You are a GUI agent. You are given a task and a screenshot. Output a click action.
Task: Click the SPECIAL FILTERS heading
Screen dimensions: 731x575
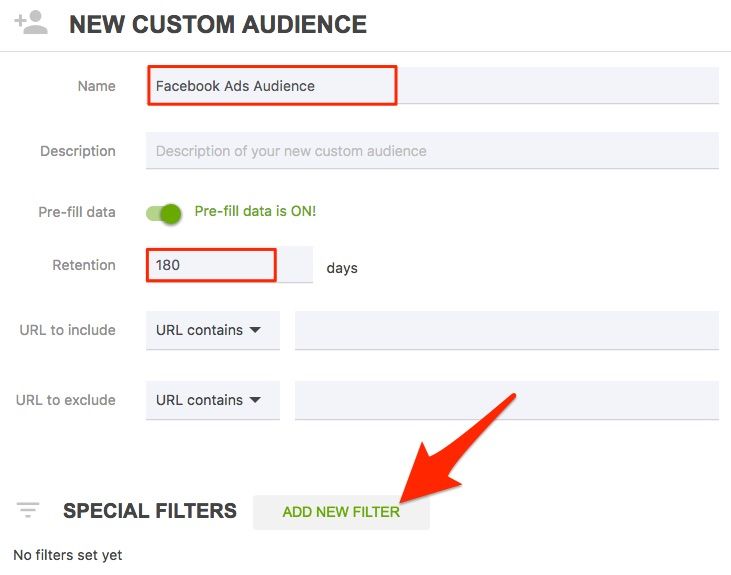coord(150,511)
